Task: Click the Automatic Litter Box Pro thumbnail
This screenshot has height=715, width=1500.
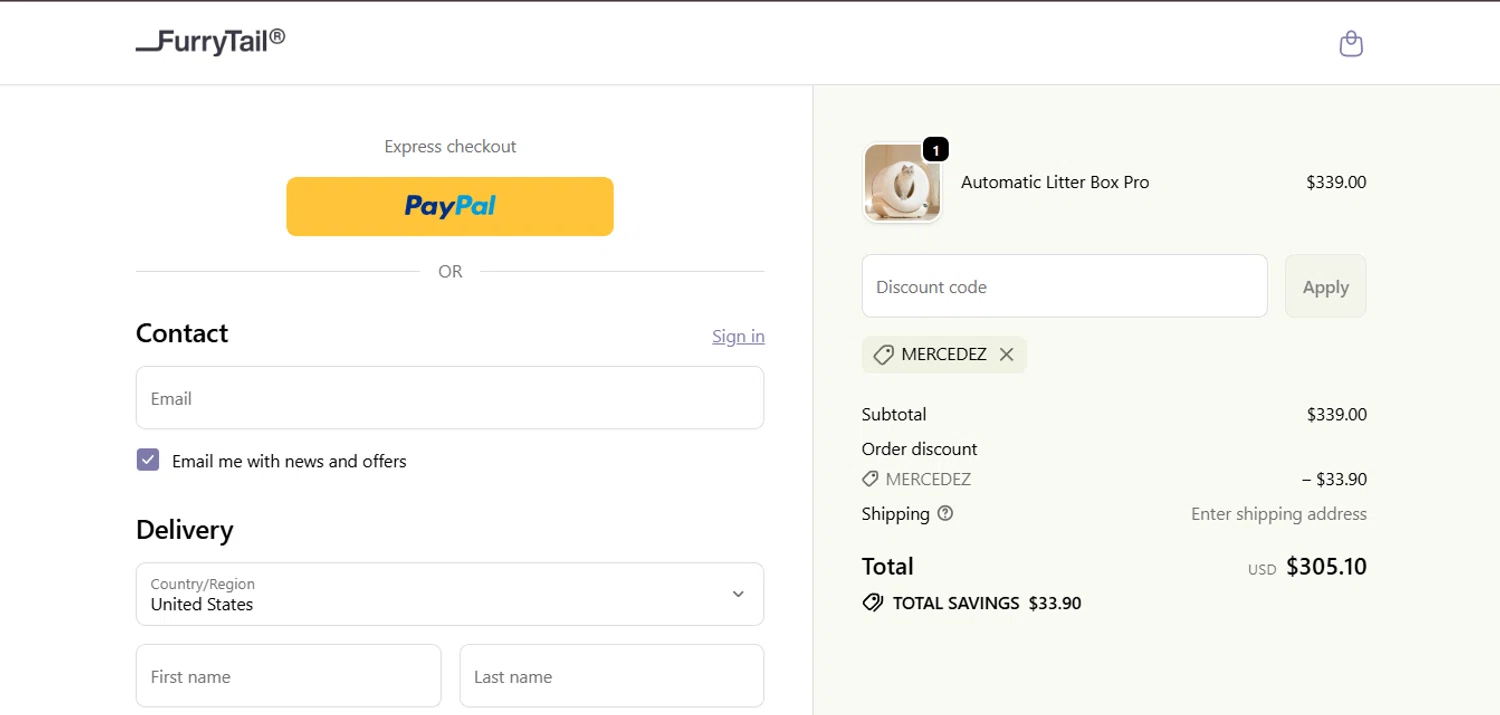Action: click(902, 182)
